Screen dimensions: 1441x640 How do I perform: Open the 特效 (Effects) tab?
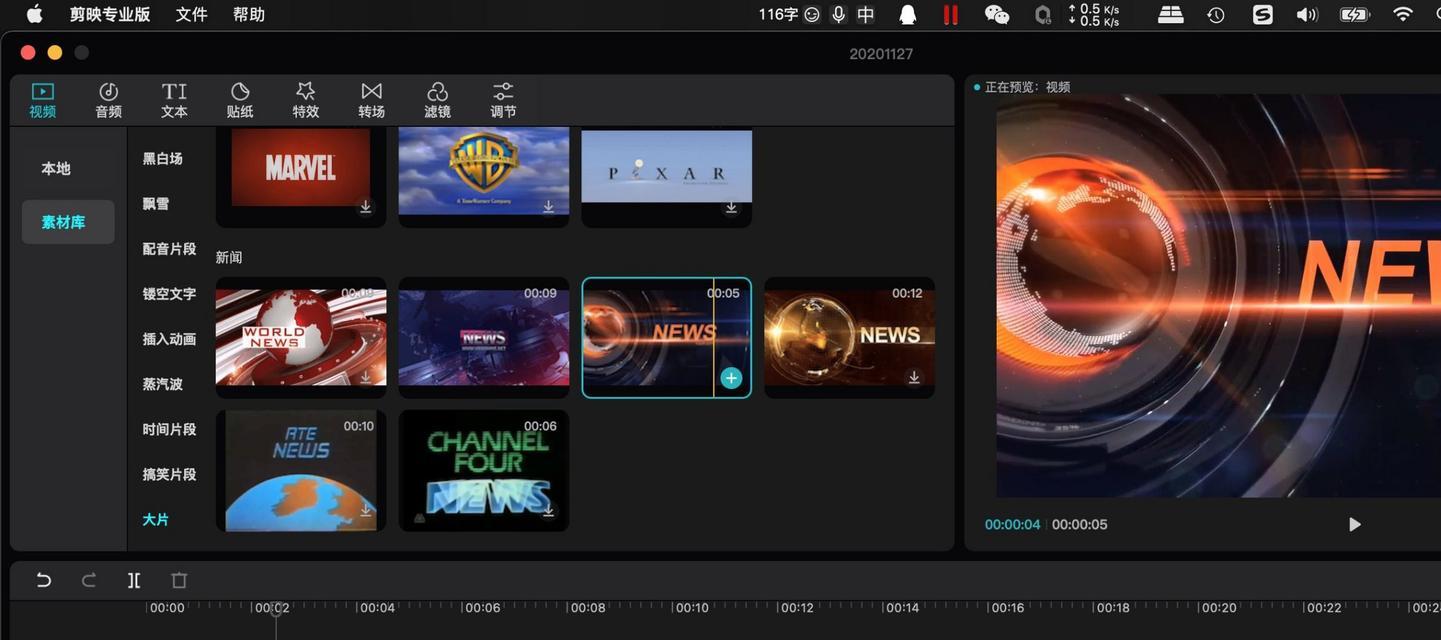tap(306, 101)
